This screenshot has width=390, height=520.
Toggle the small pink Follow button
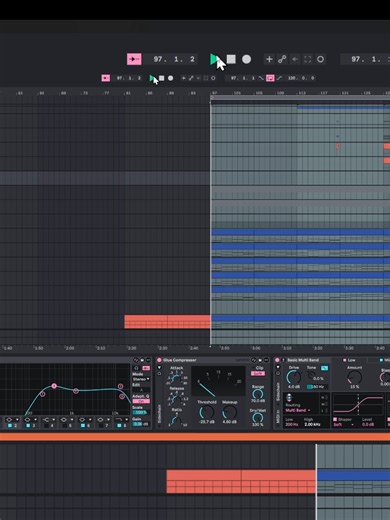tap(106, 78)
